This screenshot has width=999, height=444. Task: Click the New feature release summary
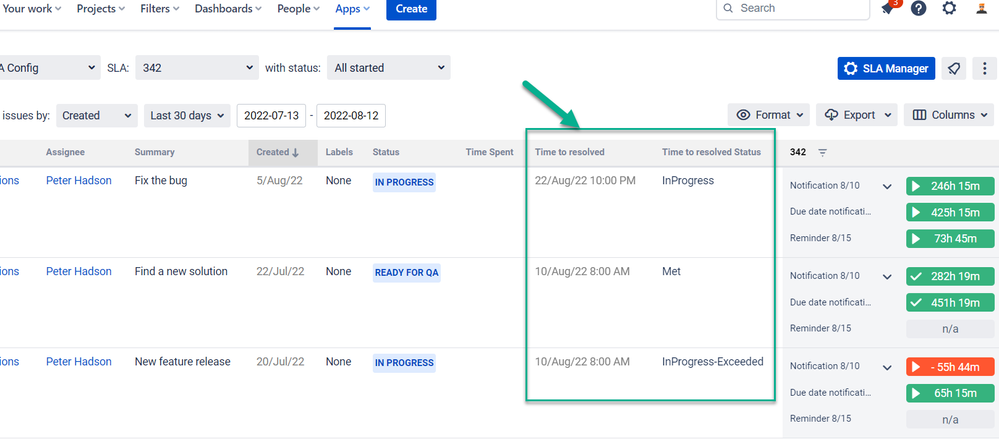pos(182,362)
